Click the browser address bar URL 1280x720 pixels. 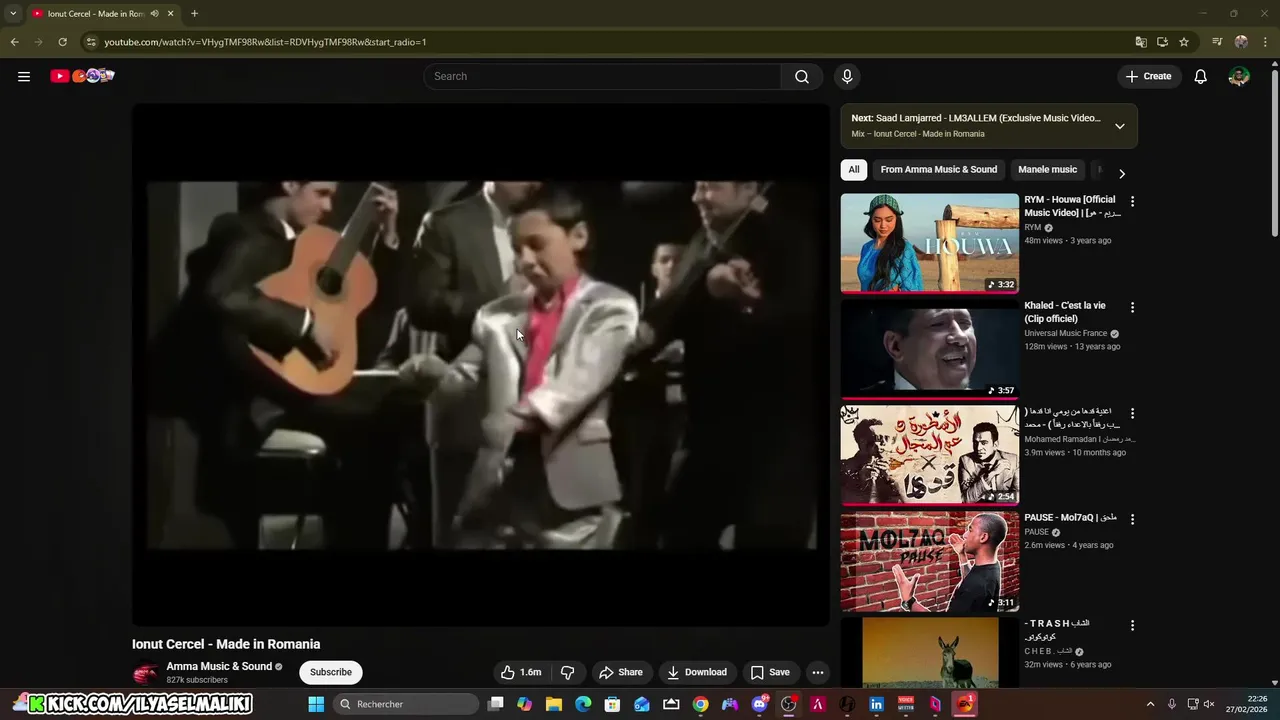[x=265, y=42]
